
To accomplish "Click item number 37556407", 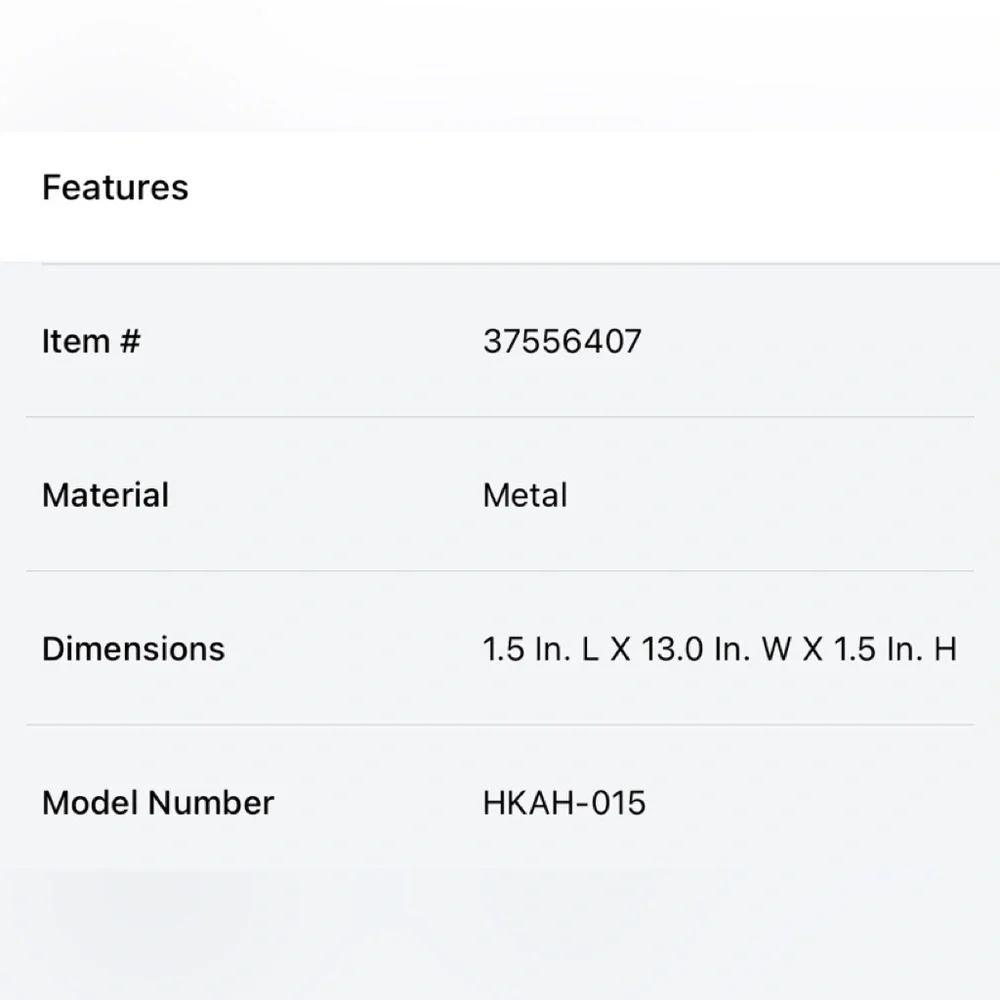I will tap(562, 341).
